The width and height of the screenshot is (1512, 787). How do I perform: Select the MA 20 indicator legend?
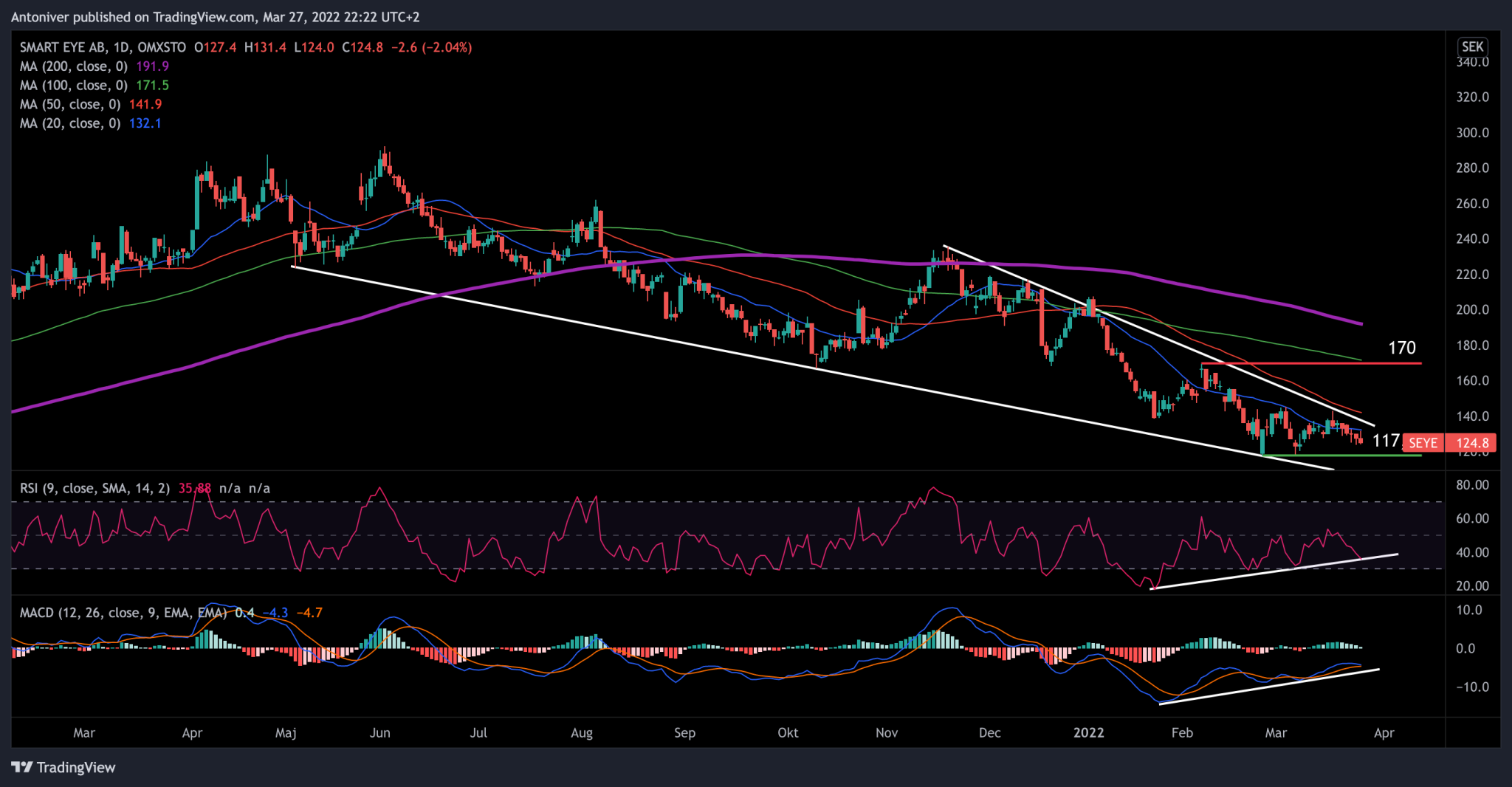click(70, 124)
